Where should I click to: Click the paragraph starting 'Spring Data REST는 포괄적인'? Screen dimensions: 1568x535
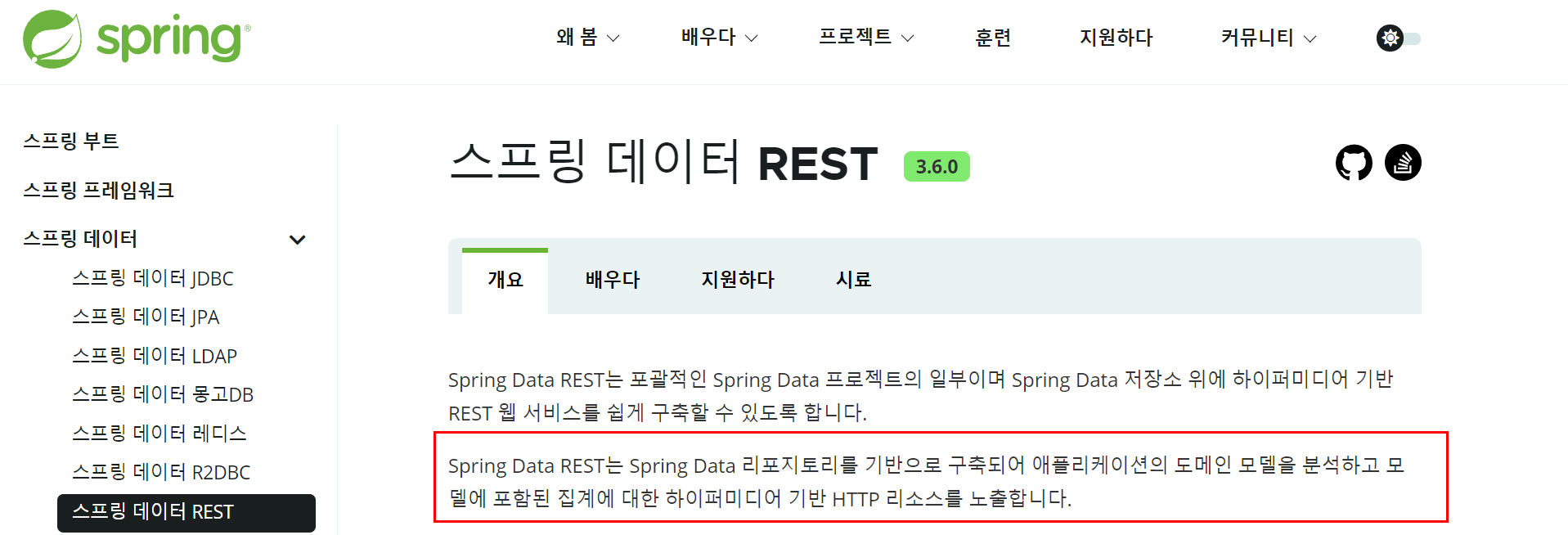[920, 396]
